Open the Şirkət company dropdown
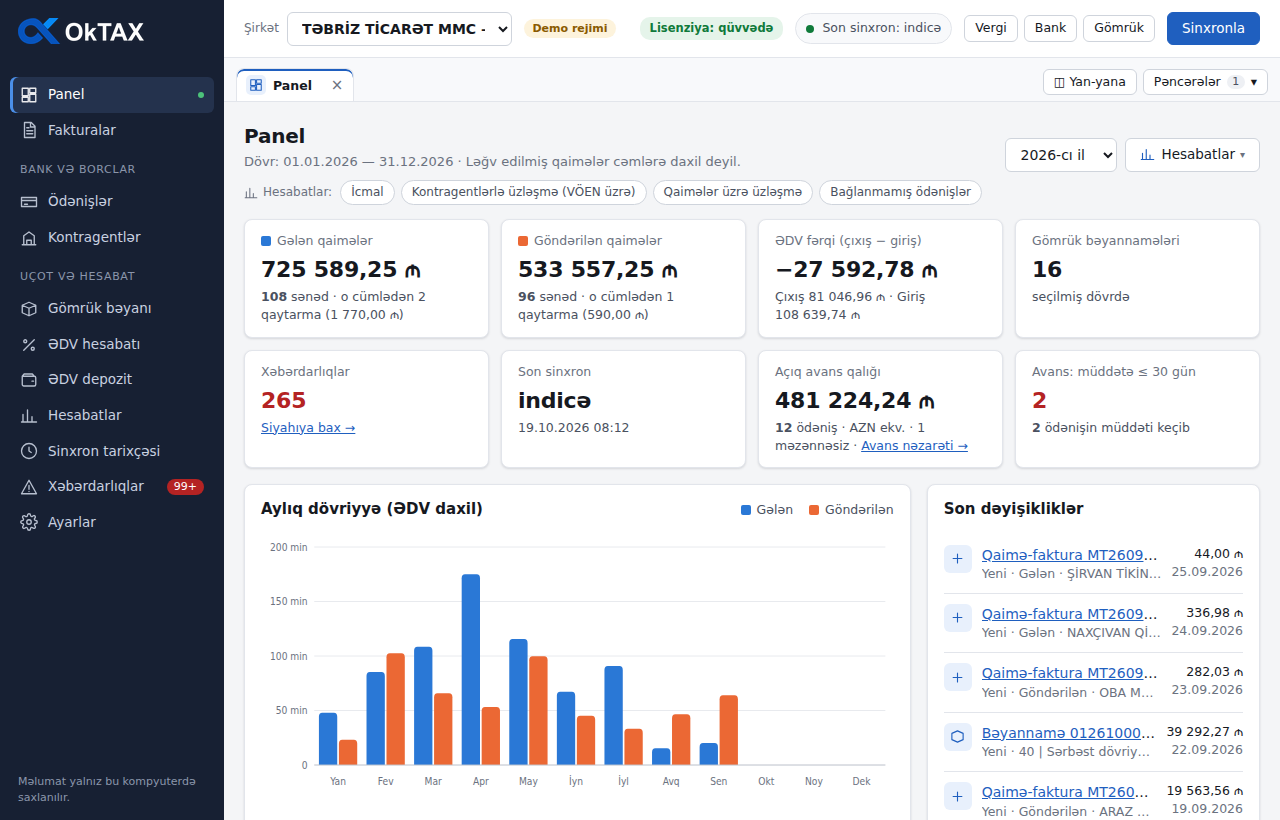The width and height of the screenshot is (1280, 820). coord(399,29)
